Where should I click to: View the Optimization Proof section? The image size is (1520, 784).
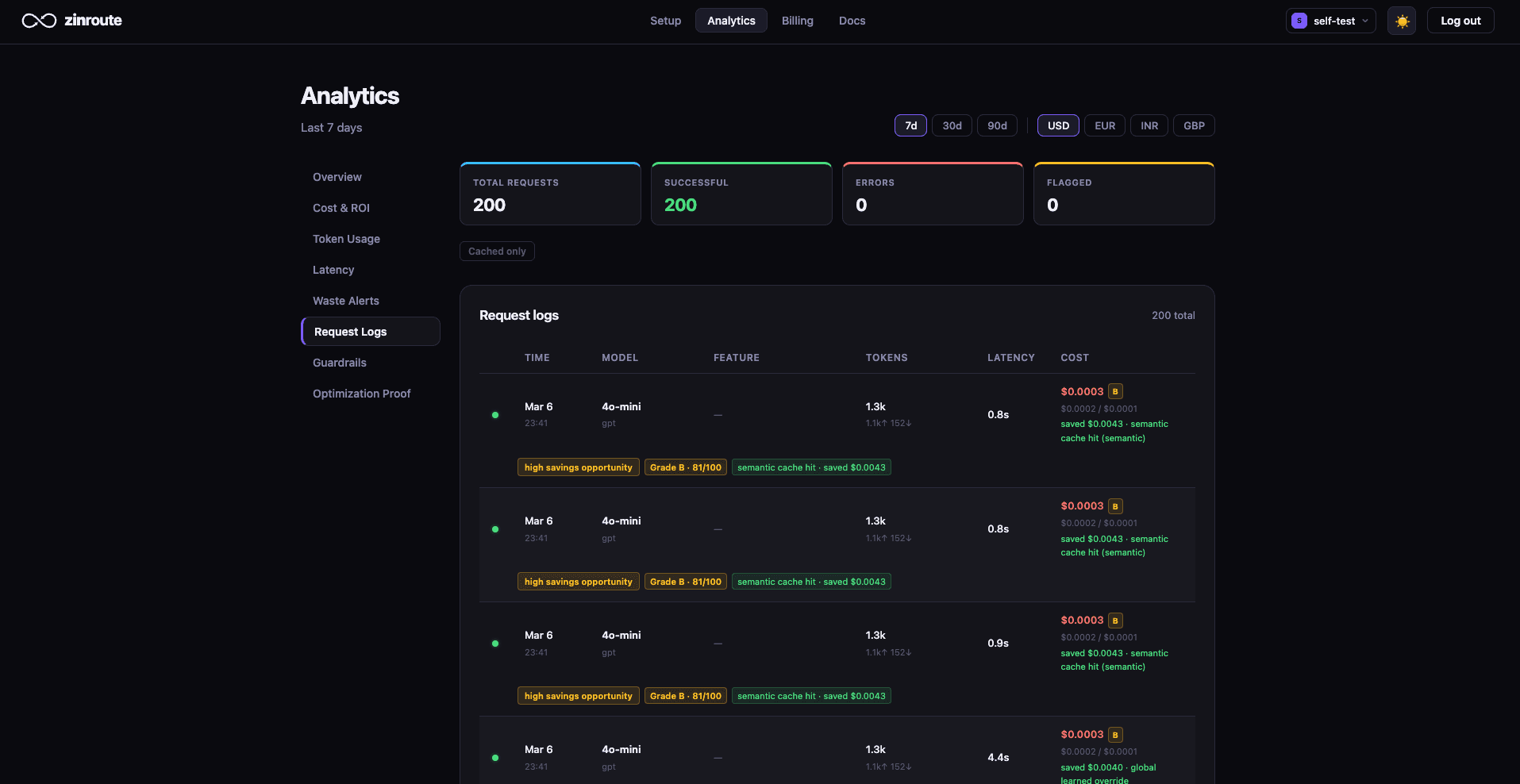tap(361, 393)
